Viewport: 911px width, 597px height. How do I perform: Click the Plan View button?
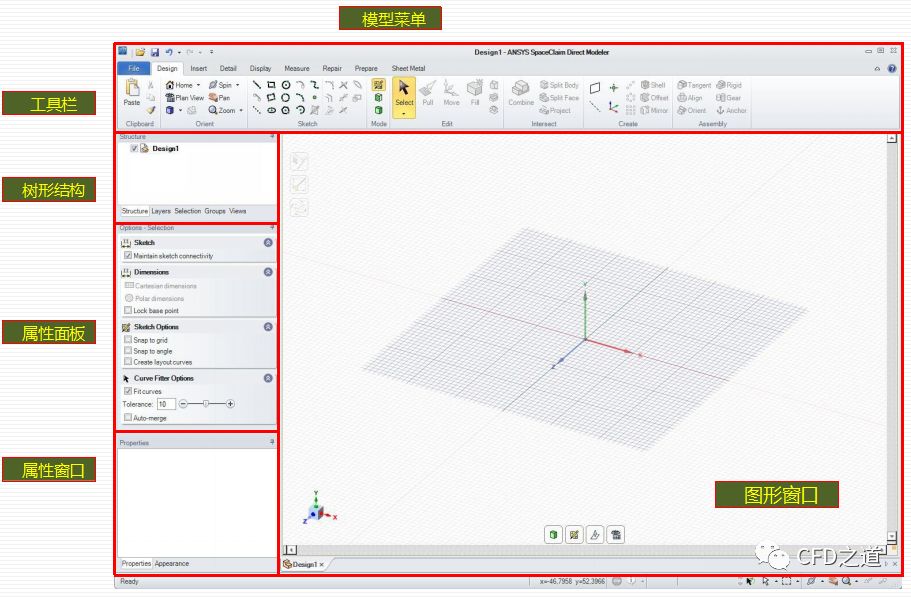pyautogui.click(x=185, y=98)
